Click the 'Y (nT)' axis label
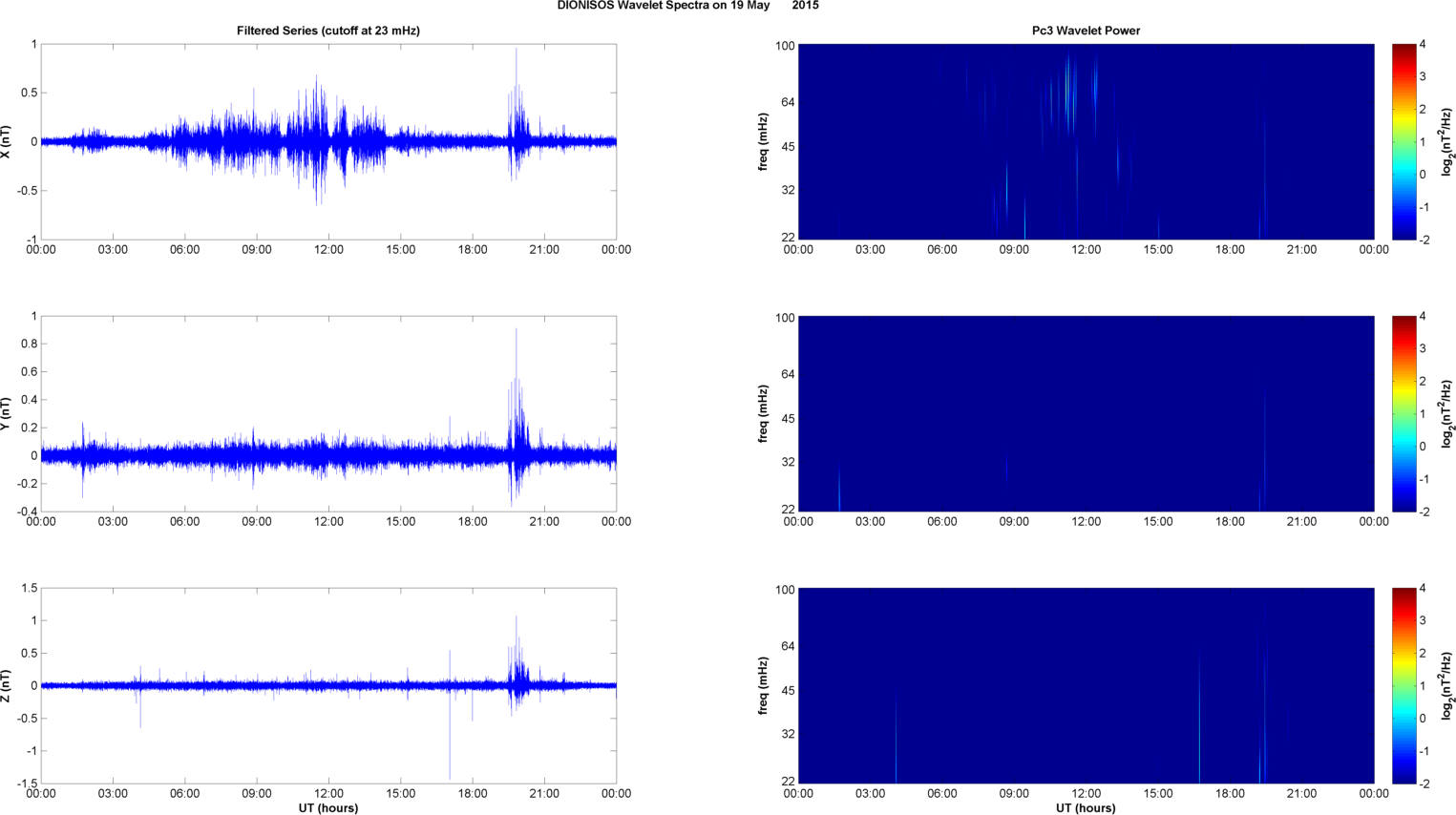This screenshot has width=1456, height=815. 7,414
